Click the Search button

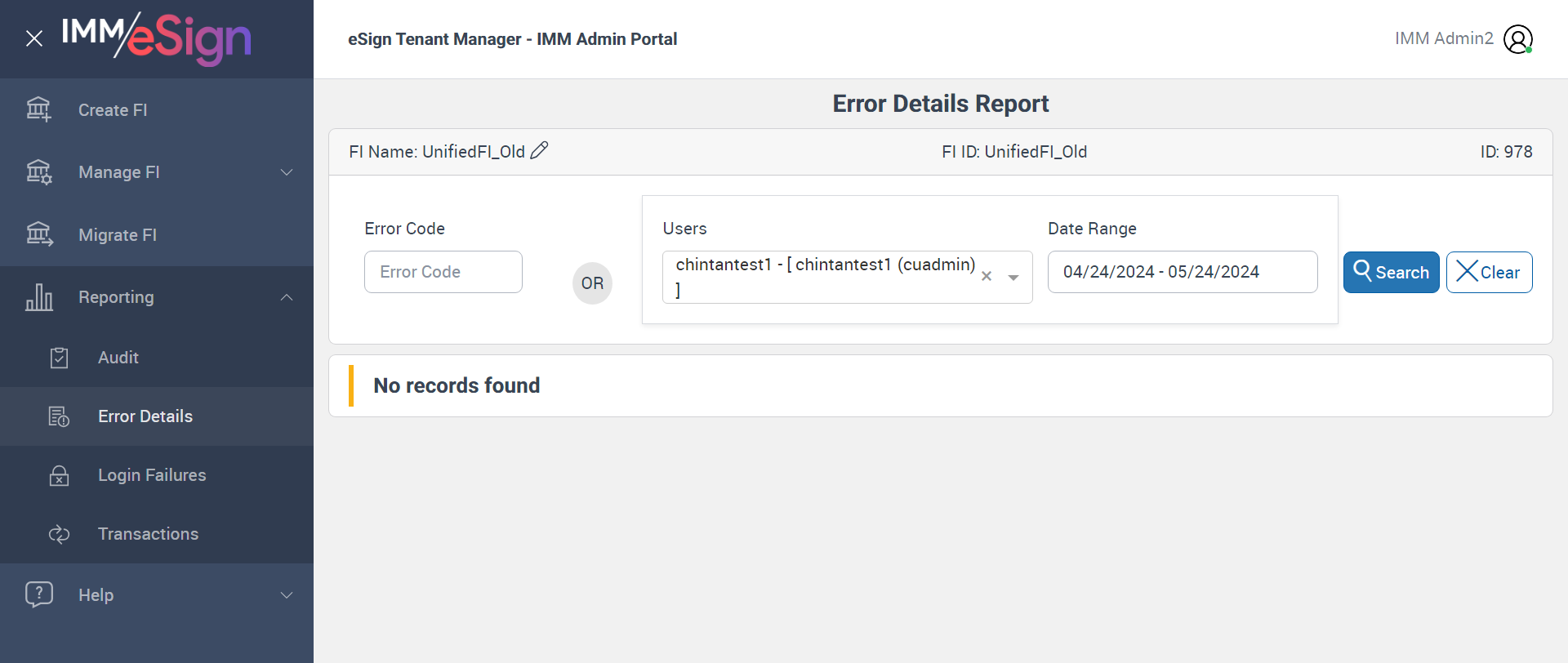click(1391, 272)
